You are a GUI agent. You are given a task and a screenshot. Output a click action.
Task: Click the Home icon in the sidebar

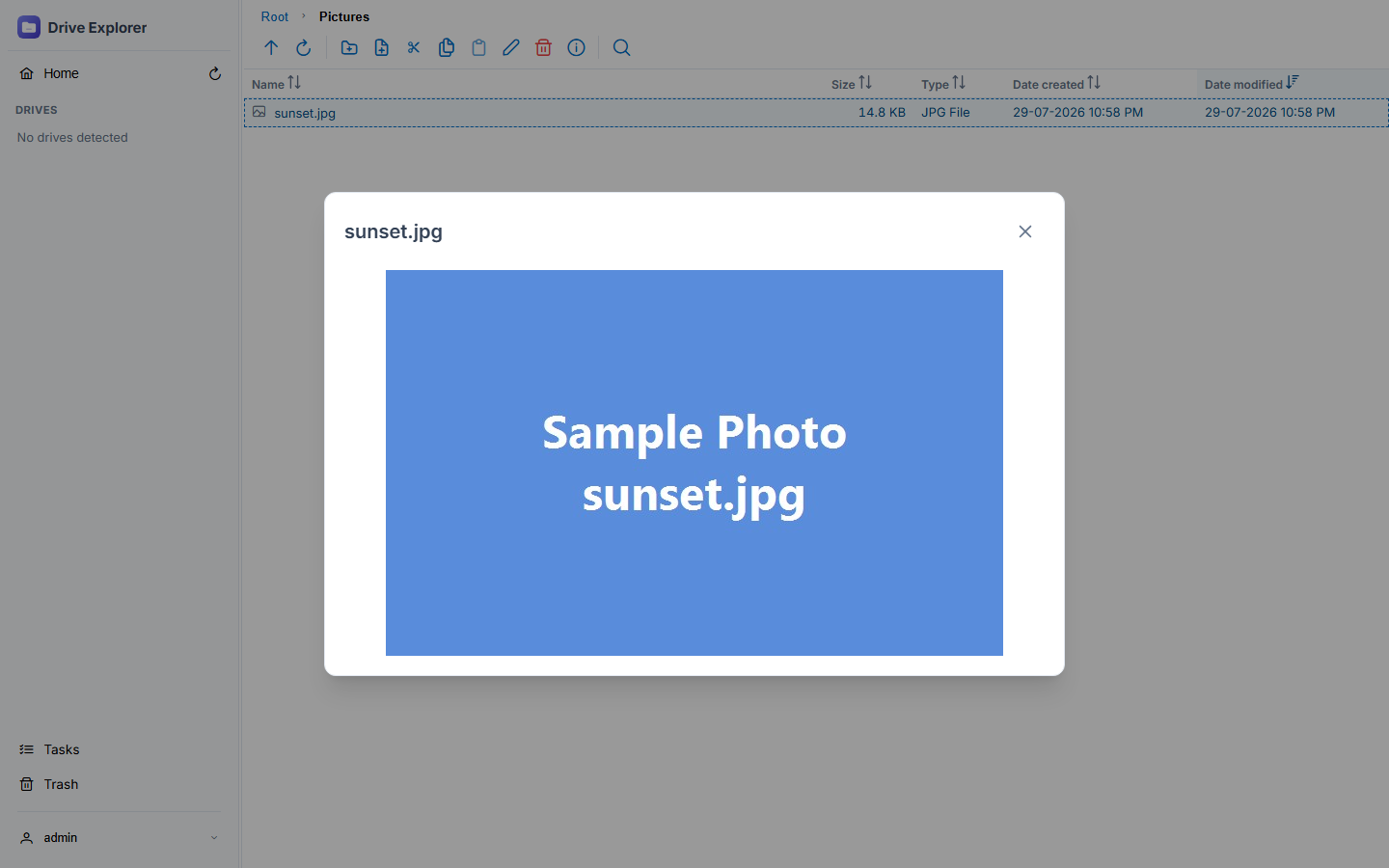27,73
